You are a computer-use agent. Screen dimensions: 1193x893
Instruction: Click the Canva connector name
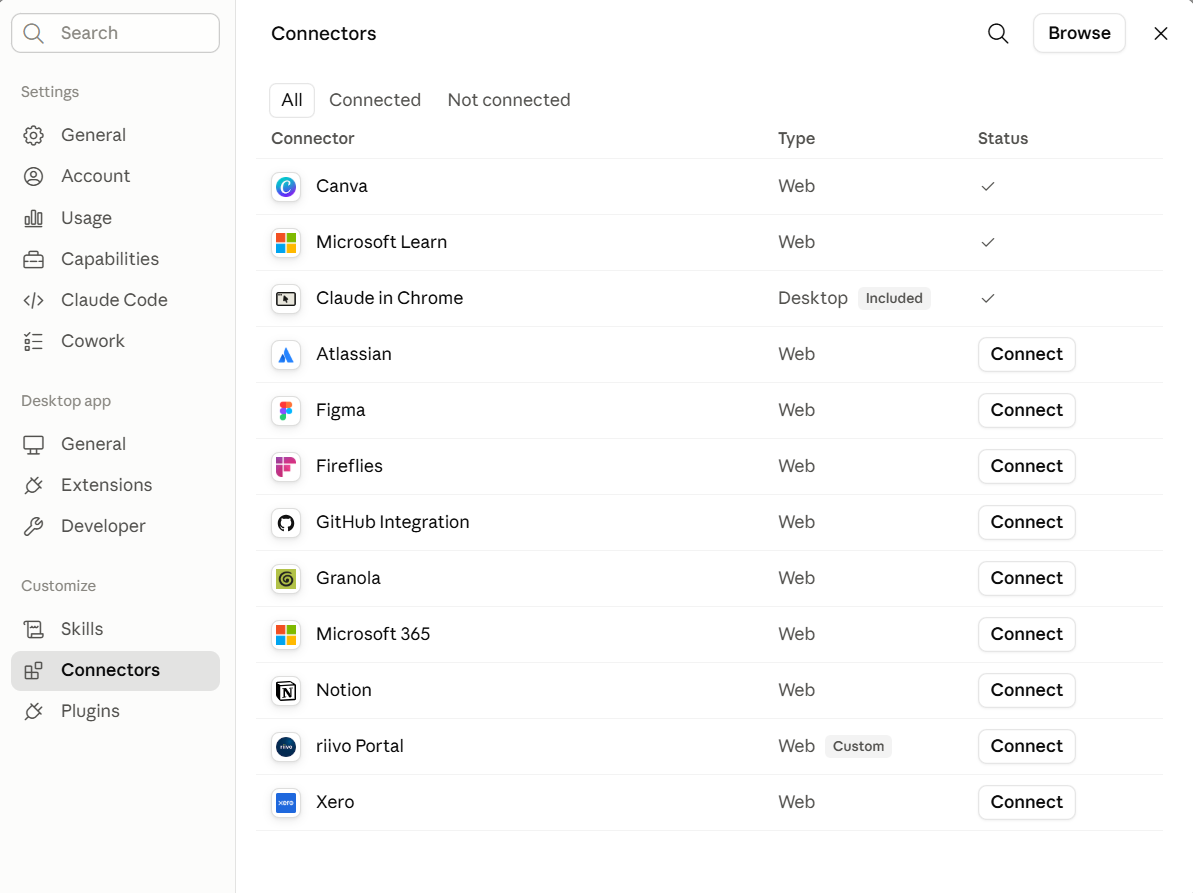[x=342, y=186]
